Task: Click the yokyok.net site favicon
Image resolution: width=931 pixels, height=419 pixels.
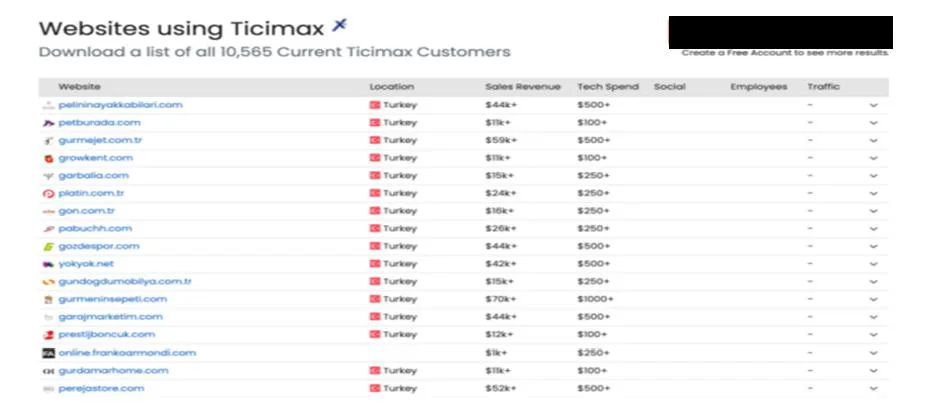Action: (x=49, y=264)
